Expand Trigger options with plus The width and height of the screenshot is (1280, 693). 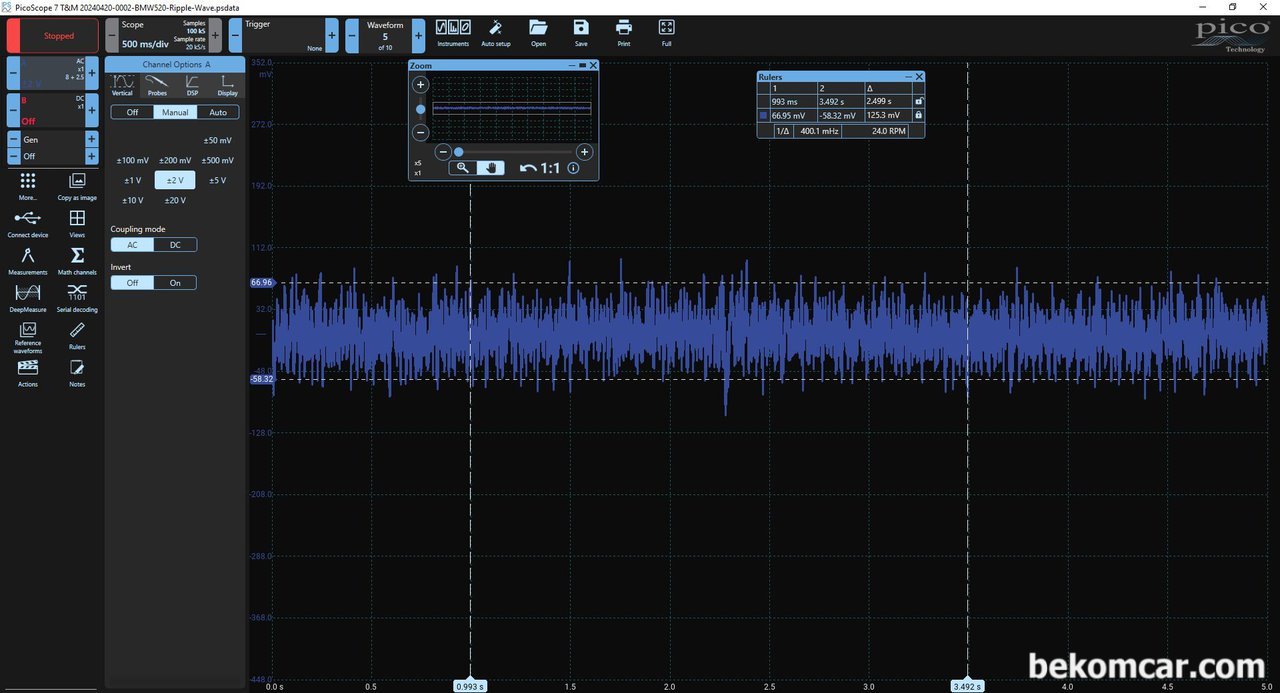click(x=332, y=35)
